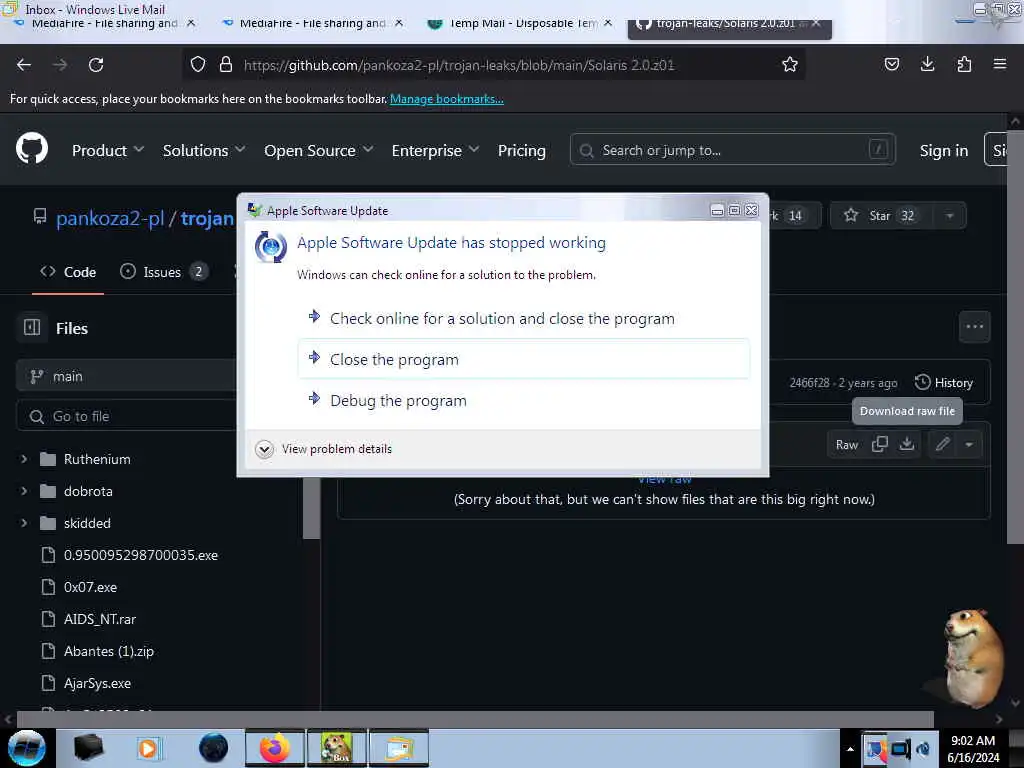Image resolution: width=1024 pixels, height=768 pixels.
Task: Open the edit options dropdown arrow beside pencil
Action: (x=969, y=444)
